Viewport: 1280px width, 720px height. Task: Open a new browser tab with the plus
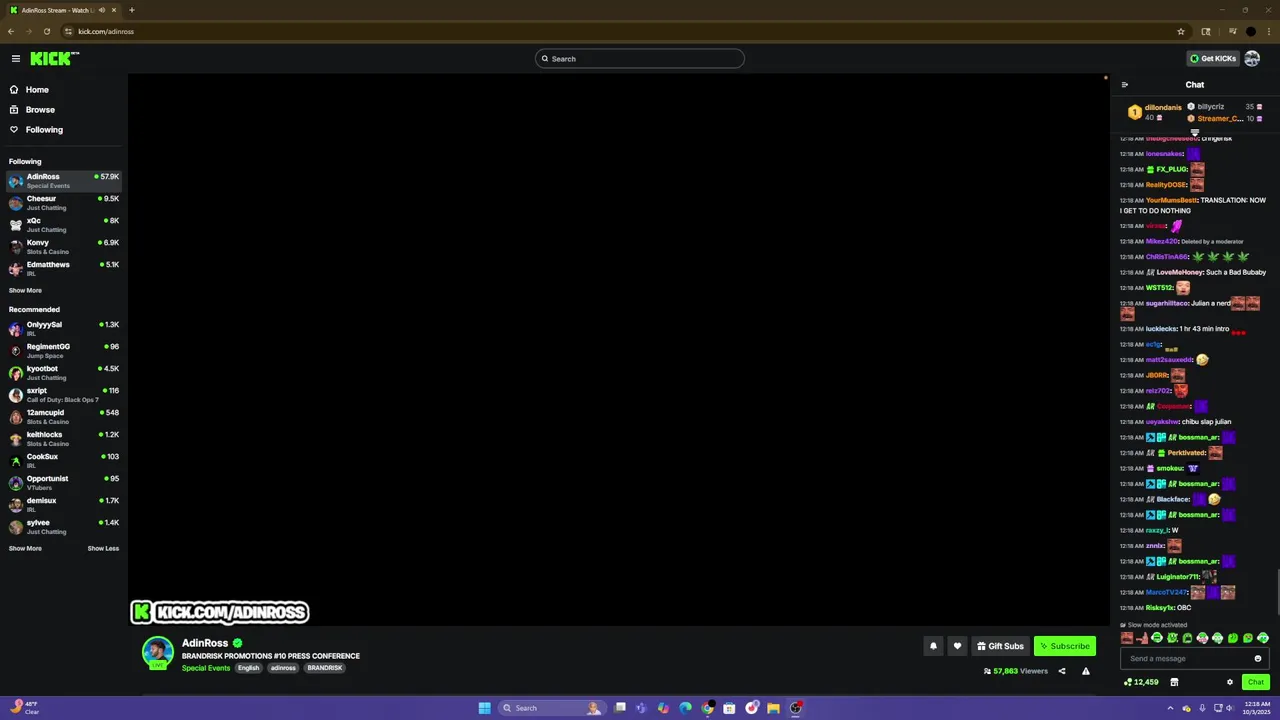tap(132, 10)
